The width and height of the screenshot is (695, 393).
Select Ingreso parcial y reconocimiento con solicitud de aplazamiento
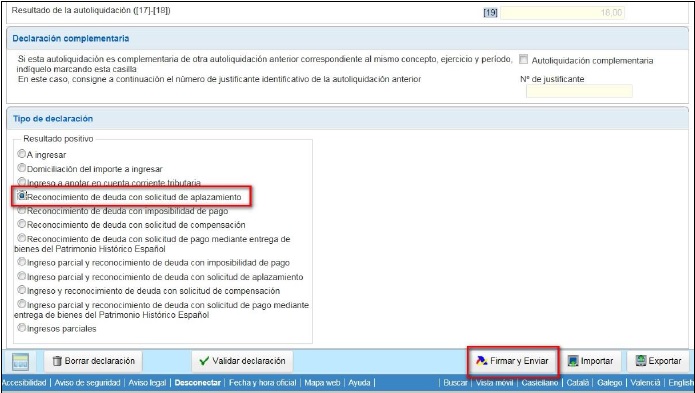pyautogui.click(x=21, y=276)
